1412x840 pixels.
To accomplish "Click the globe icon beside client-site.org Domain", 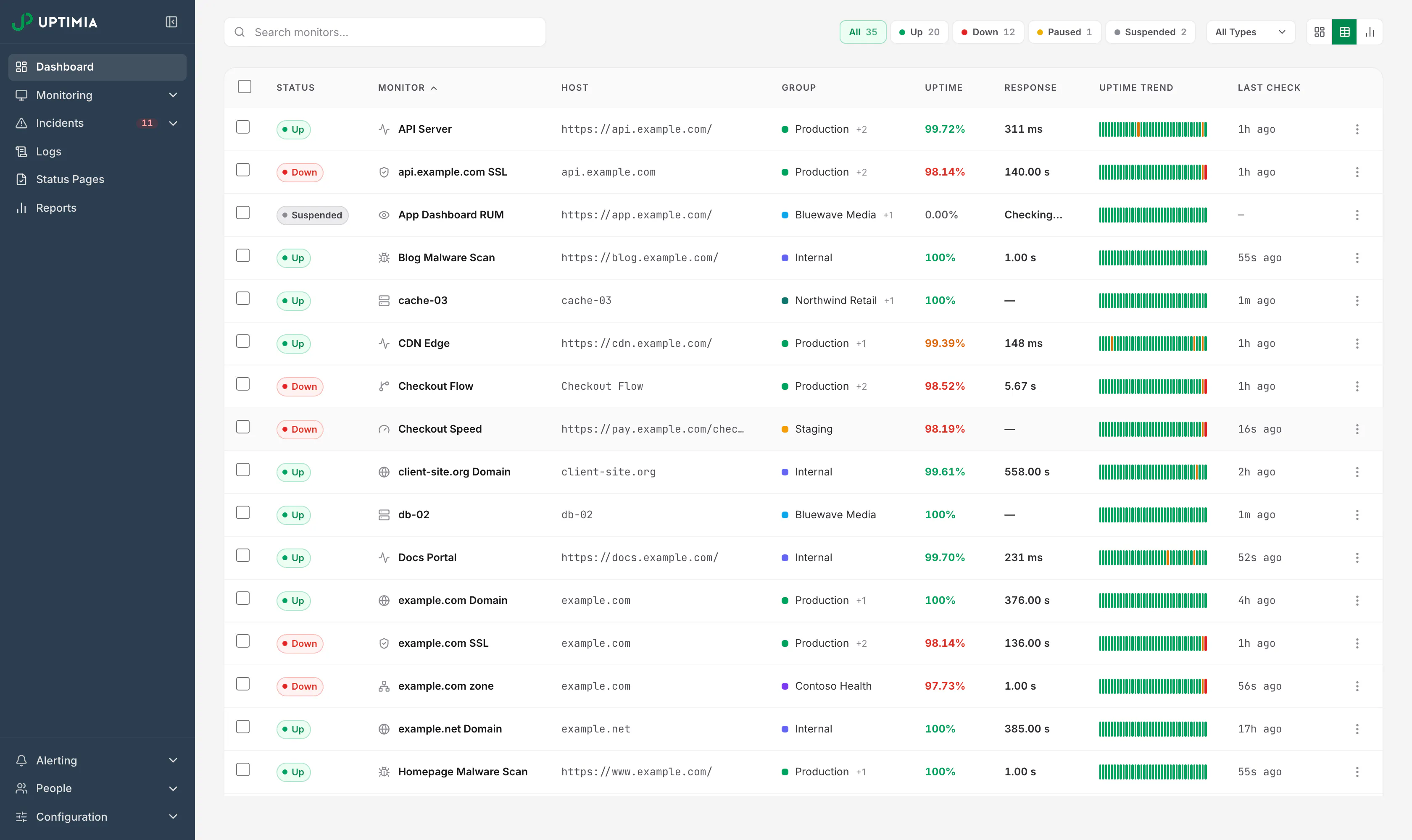I will (x=384, y=472).
